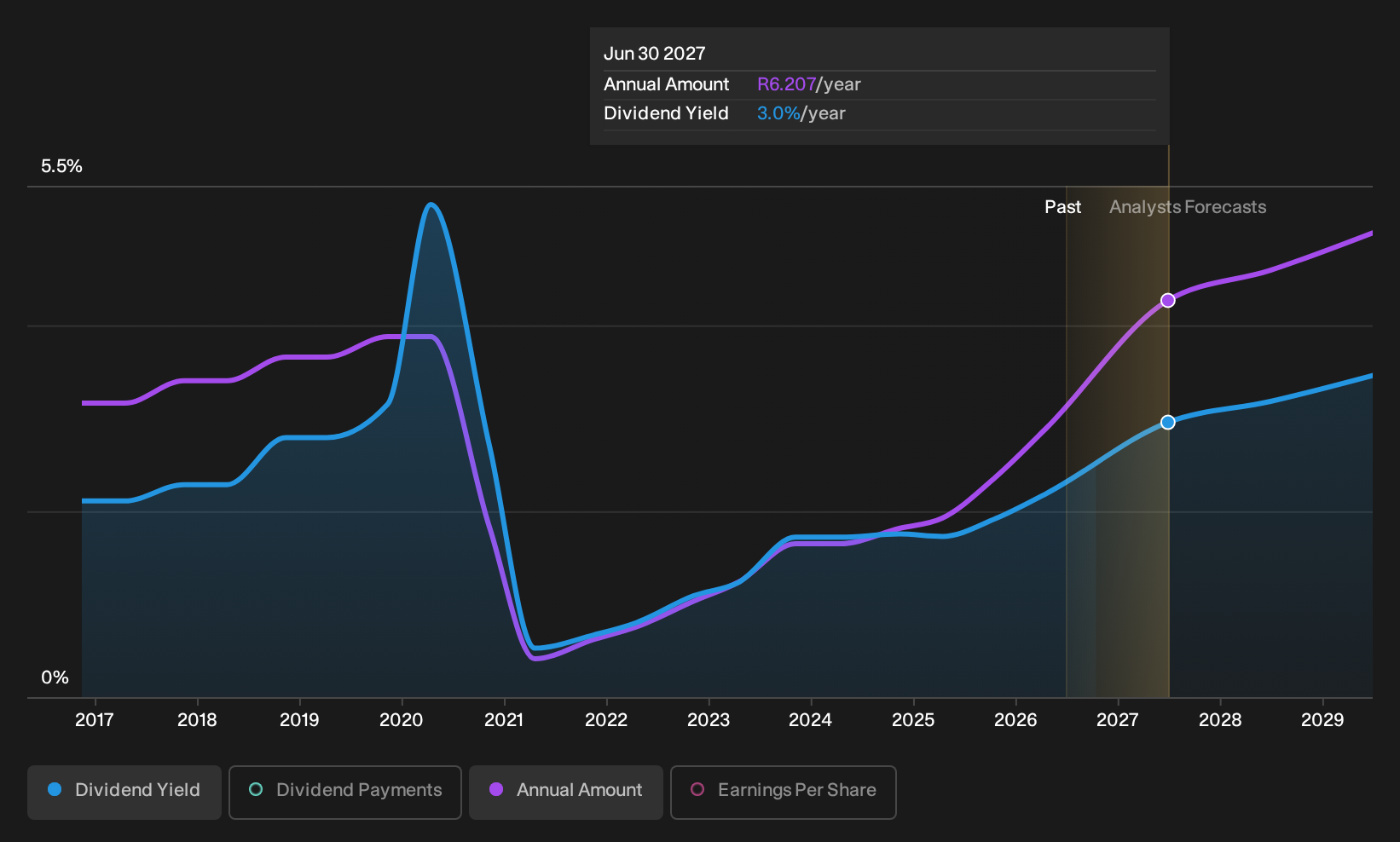This screenshot has height=842, width=1400.
Task: Click the 2029 x-axis label
Action: (1322, 720)
